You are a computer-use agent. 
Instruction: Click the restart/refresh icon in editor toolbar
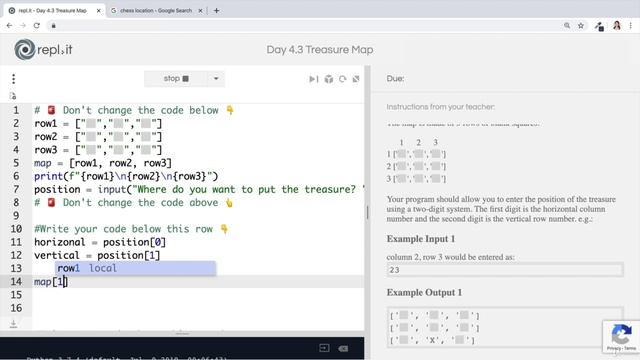point(342,79)
